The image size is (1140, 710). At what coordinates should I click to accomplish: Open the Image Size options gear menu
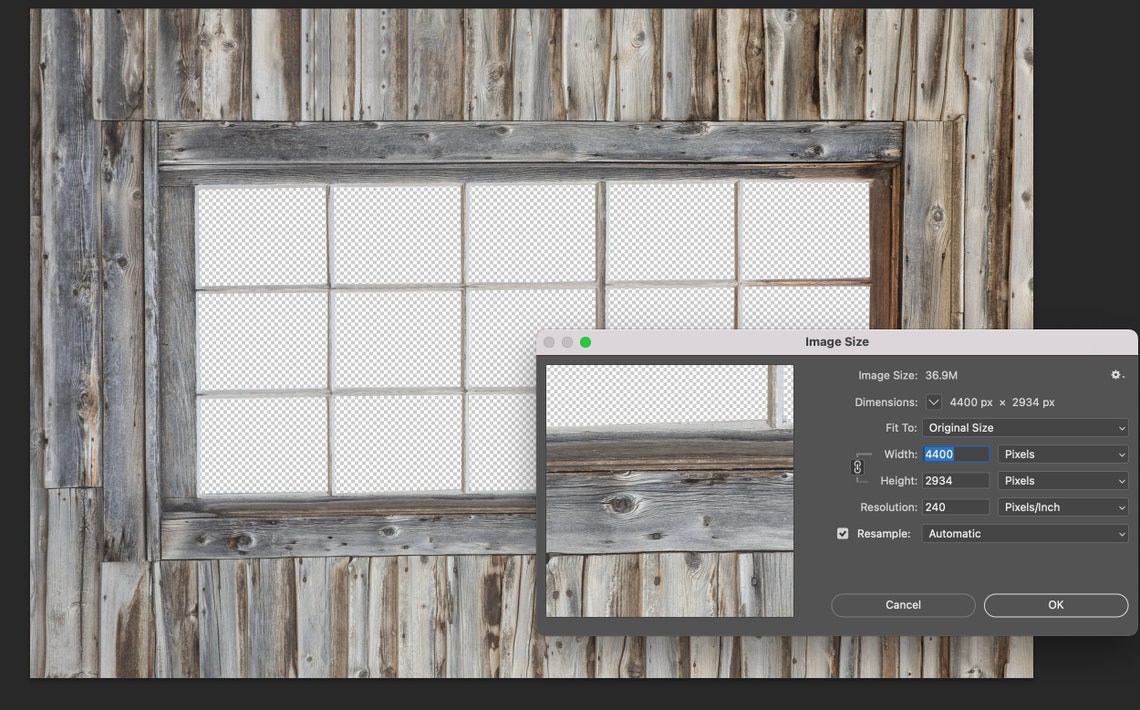click(x=1115, y=375)
